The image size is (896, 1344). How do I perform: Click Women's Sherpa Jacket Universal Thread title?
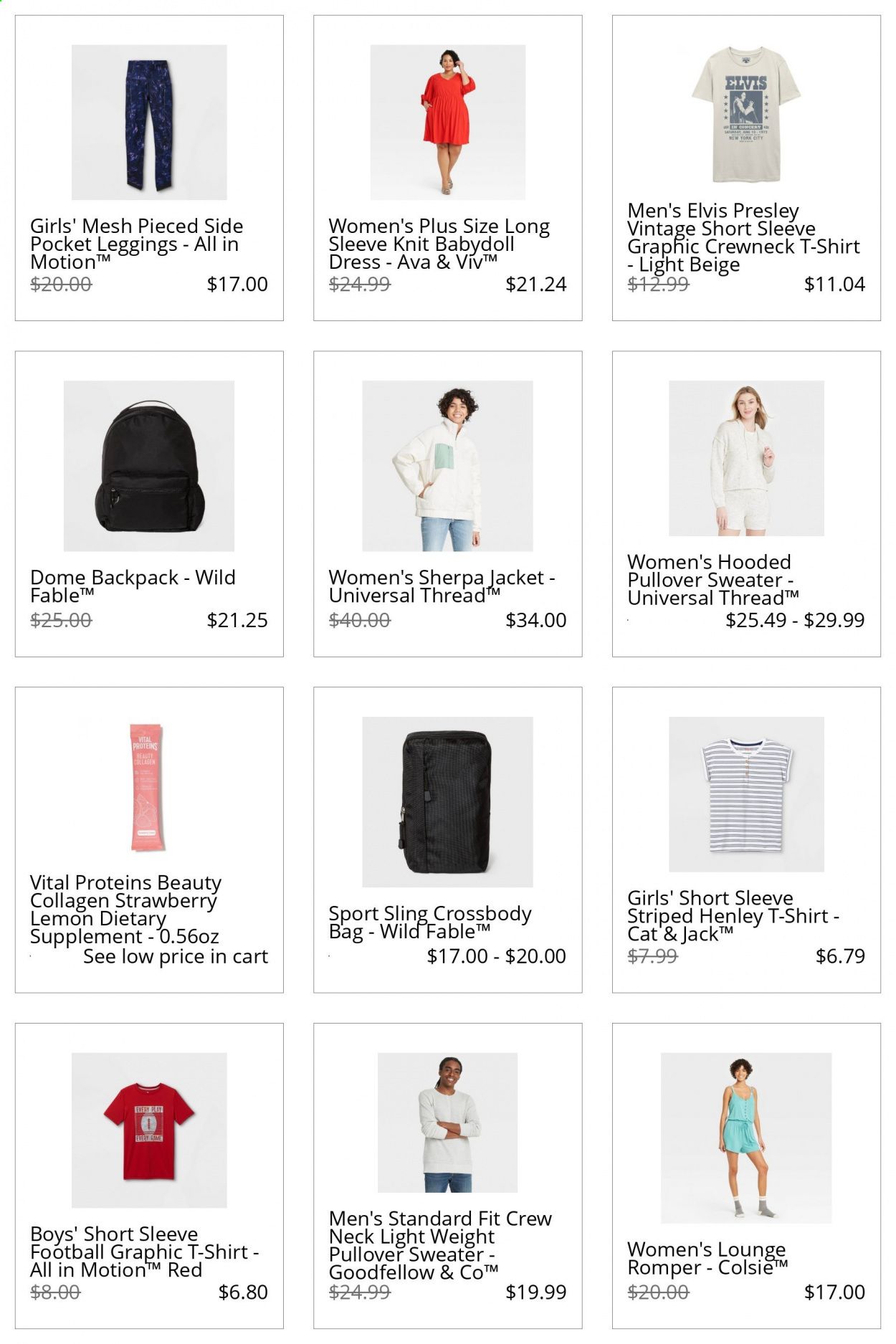pos(442,586)
